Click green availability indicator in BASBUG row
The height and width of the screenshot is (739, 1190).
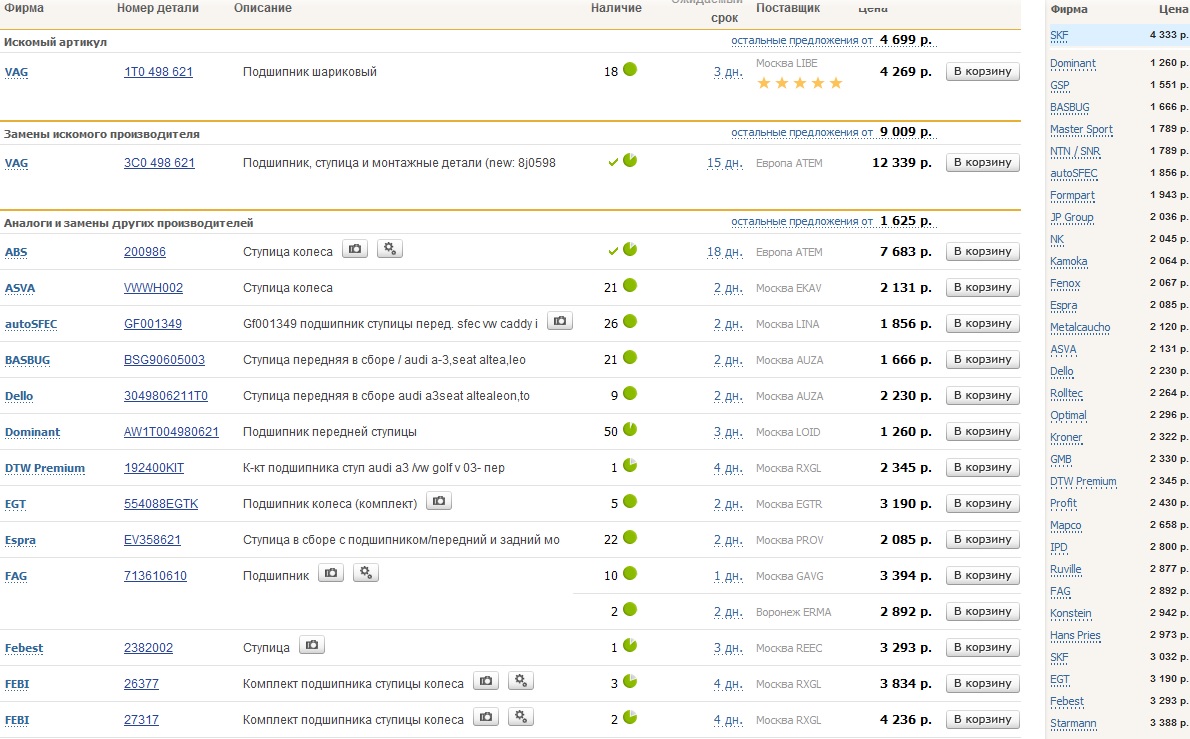pos(630,357)
